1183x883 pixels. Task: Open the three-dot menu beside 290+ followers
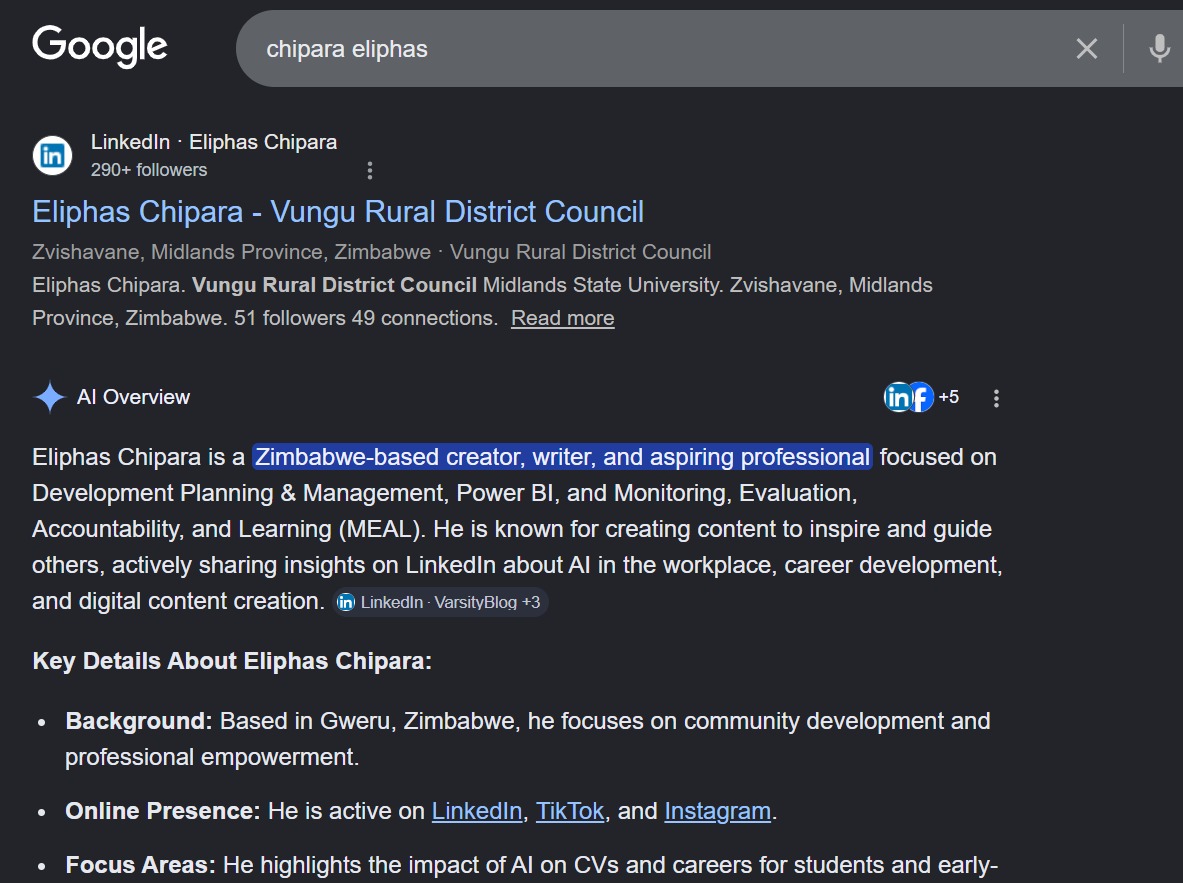[370, 171]
